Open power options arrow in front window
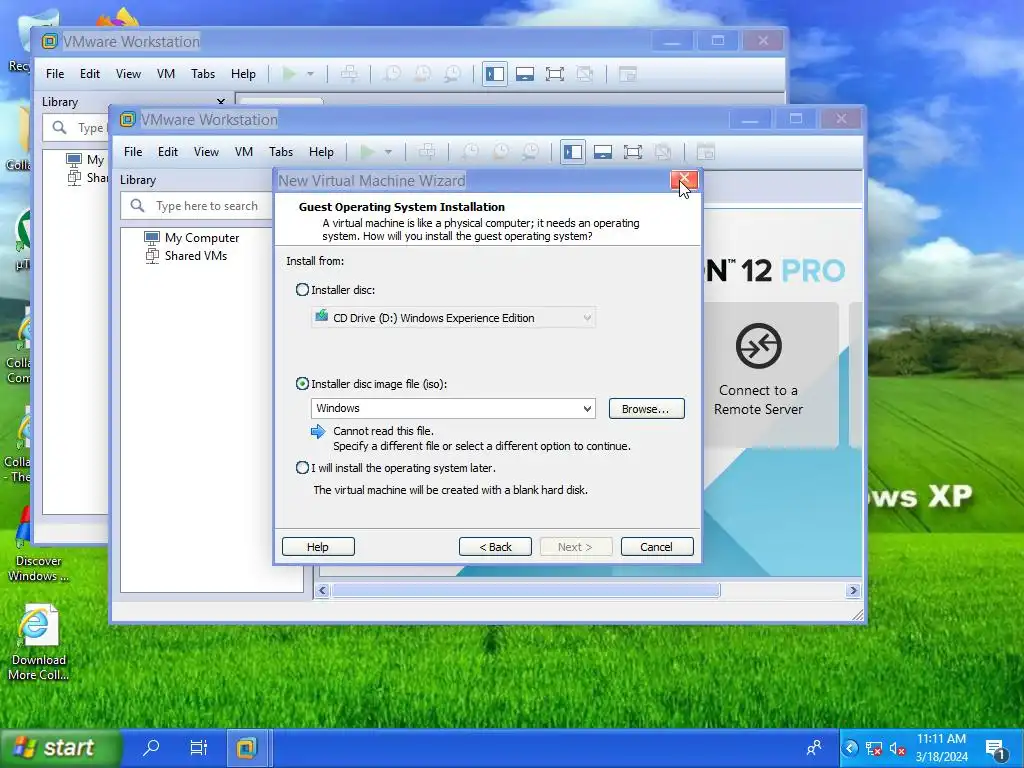1024x768 pixels. coord(388,152)
